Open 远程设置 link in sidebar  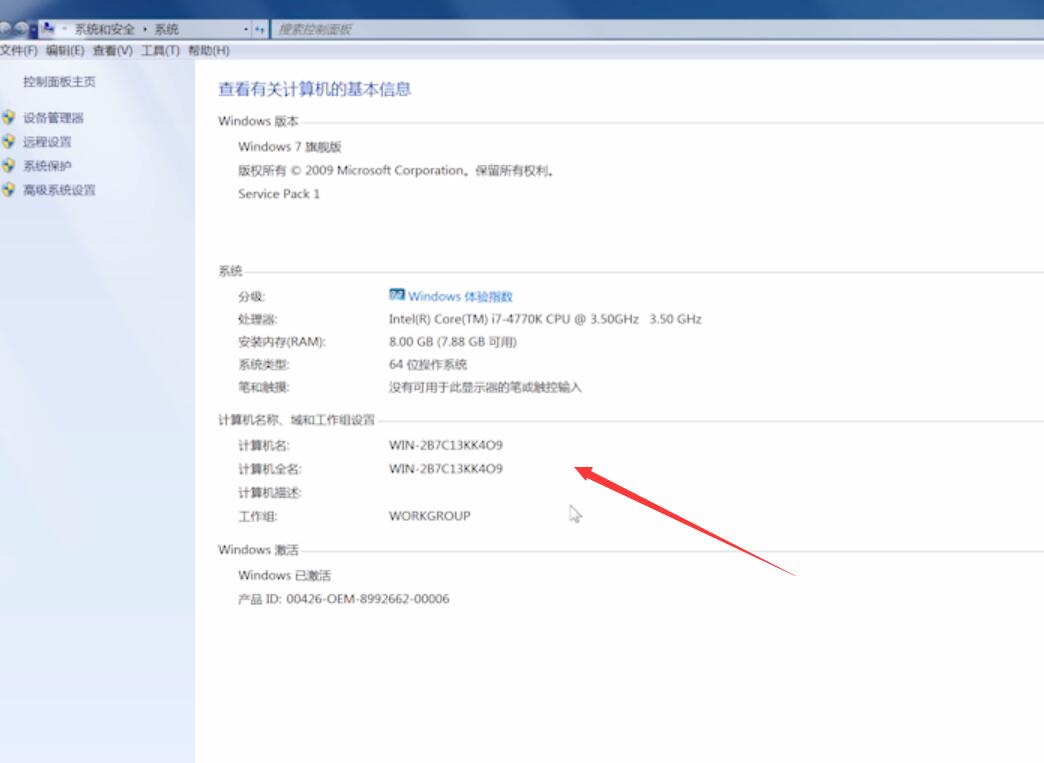tap(47, 142)
